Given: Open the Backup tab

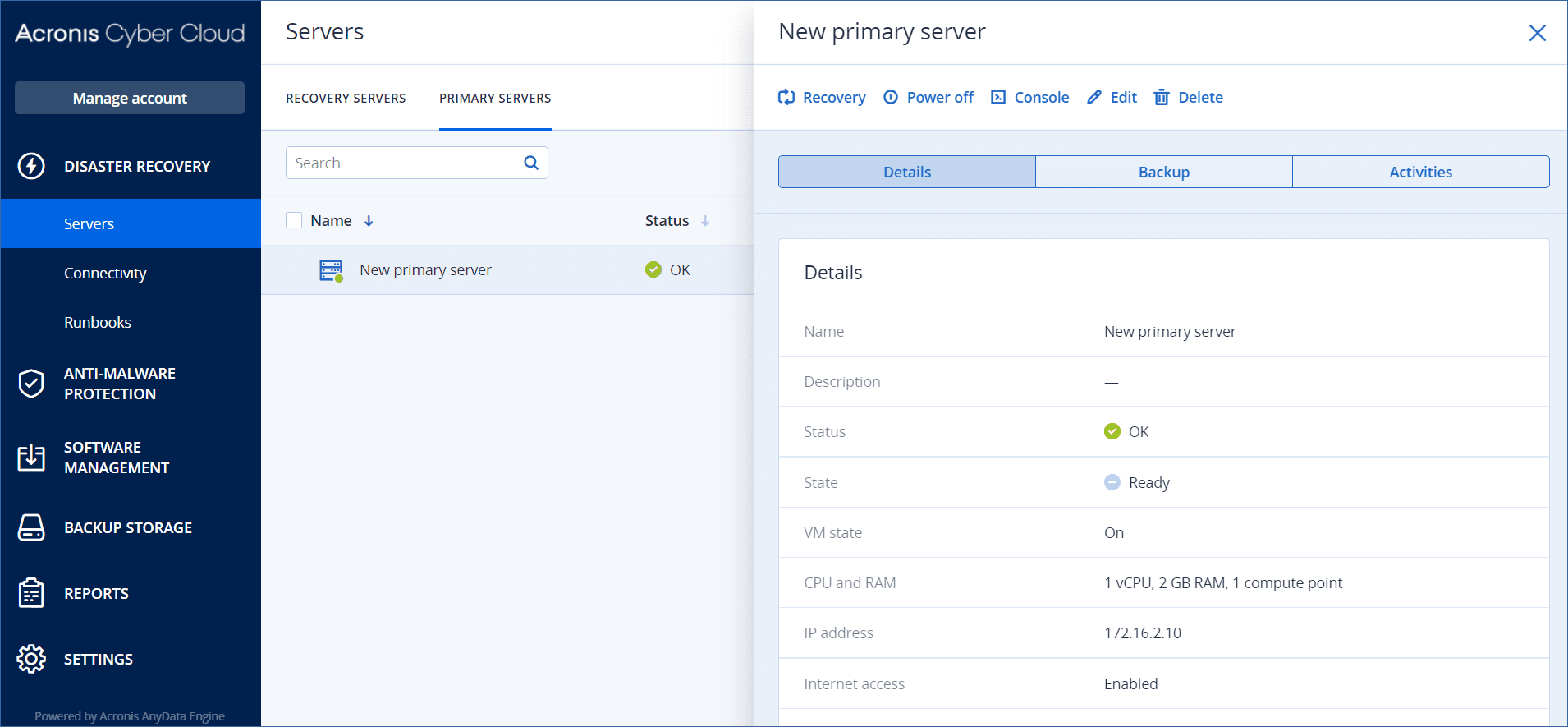Looking at the screenshot, I should 1164,172.
